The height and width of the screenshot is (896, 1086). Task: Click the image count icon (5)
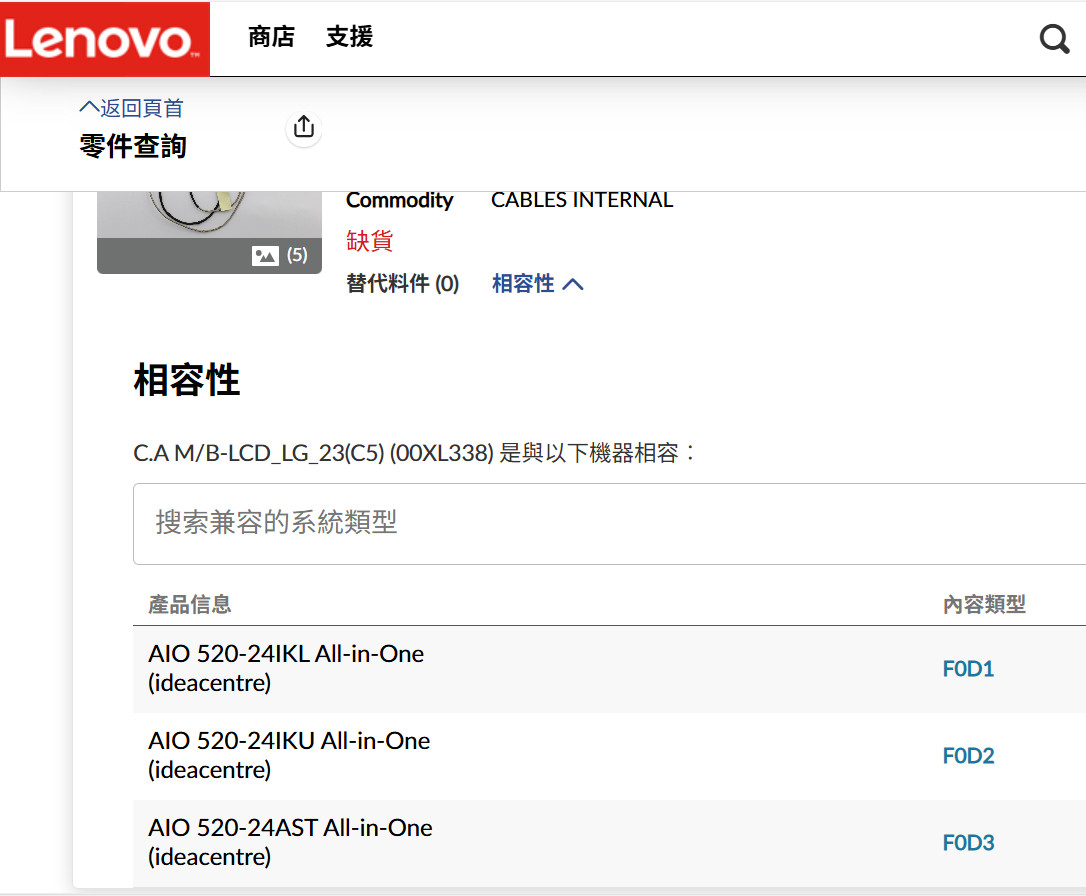[280, 255]
